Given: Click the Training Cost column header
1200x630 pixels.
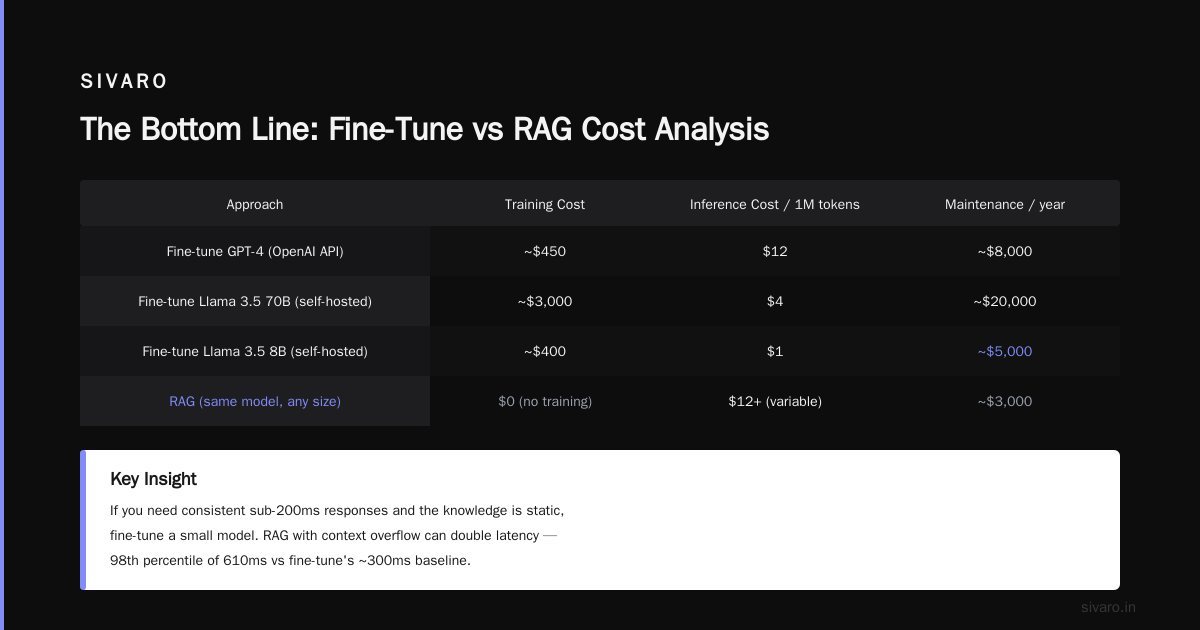Looking at the screenshot, I should click(x=545, y=204).
